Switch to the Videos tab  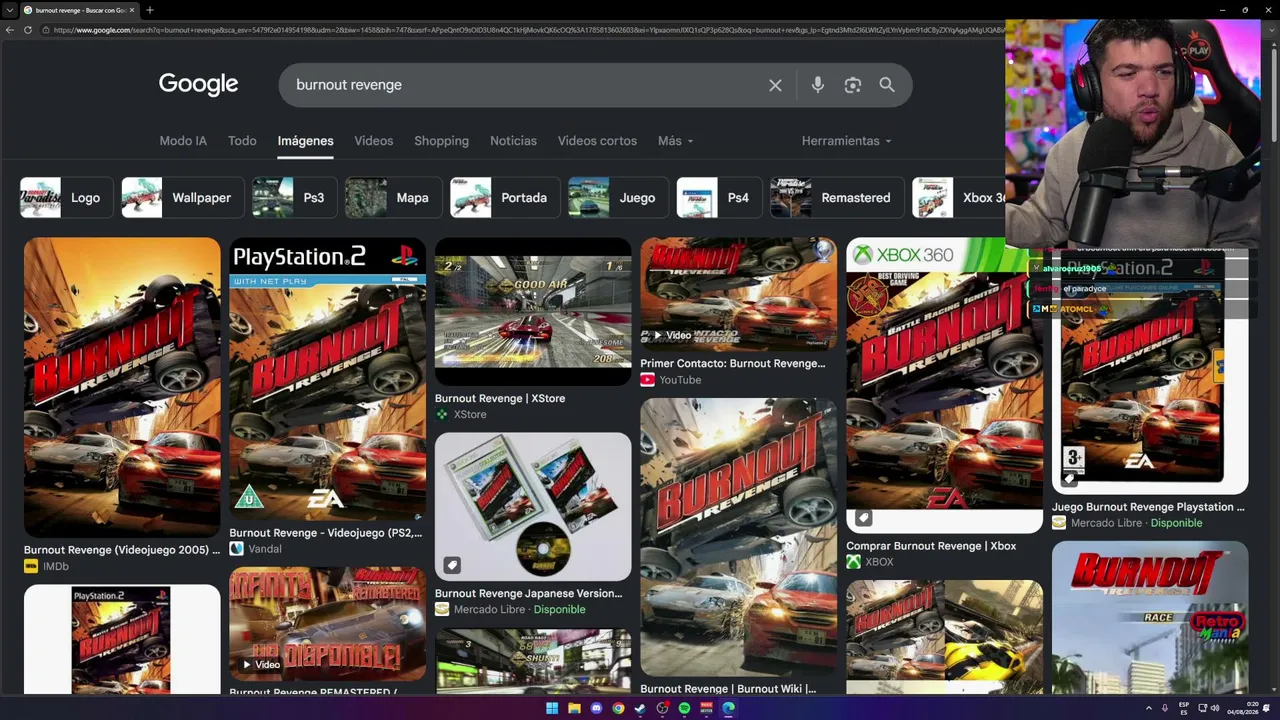(x=373, y=141)
